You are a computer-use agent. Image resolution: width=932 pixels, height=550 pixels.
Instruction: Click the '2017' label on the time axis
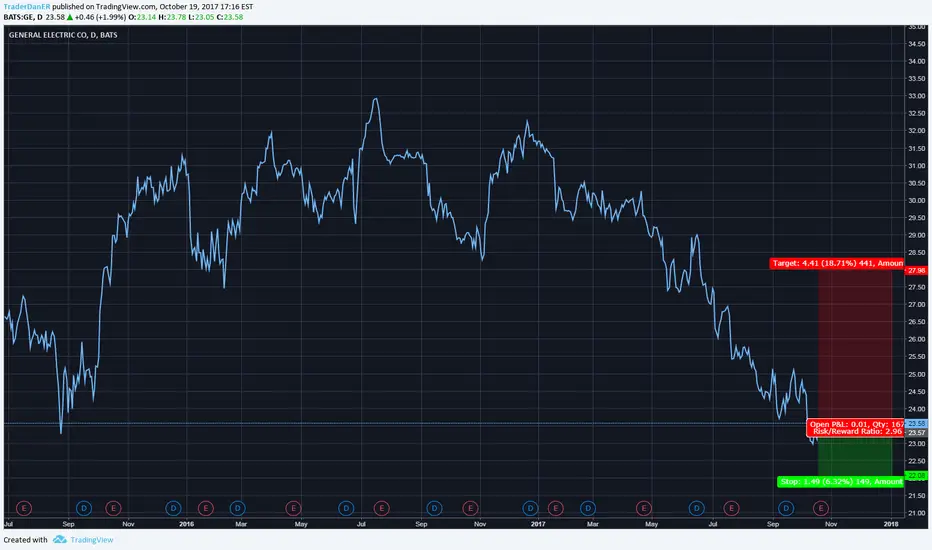(538, 524)
